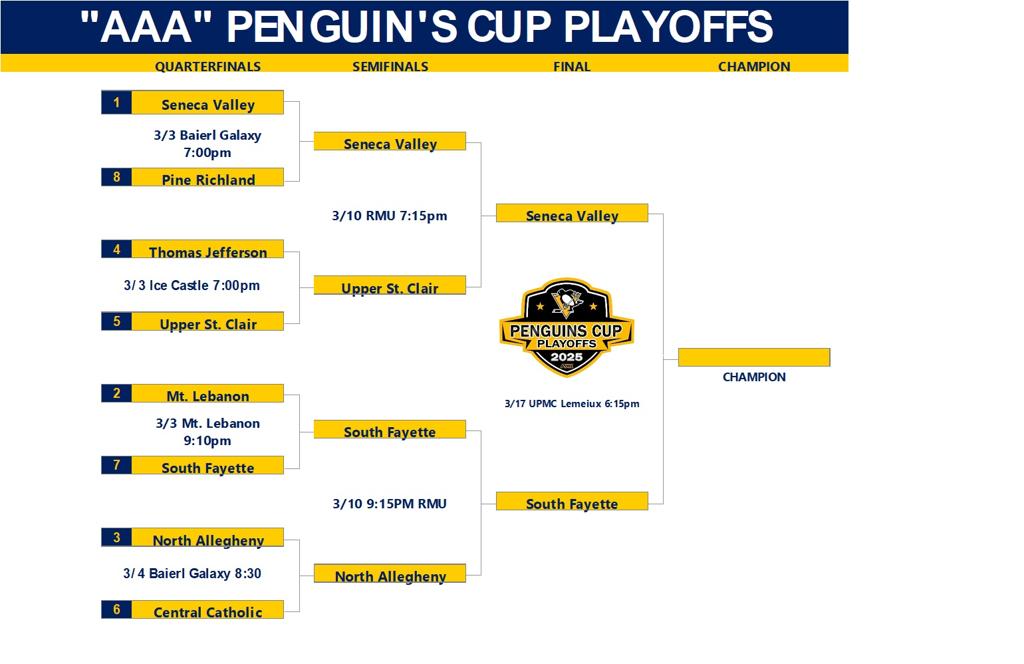The width and height of the screenshot is (1024, 664).
Task: Click the QUARTERFINALS column header
Action: (208, 66)
